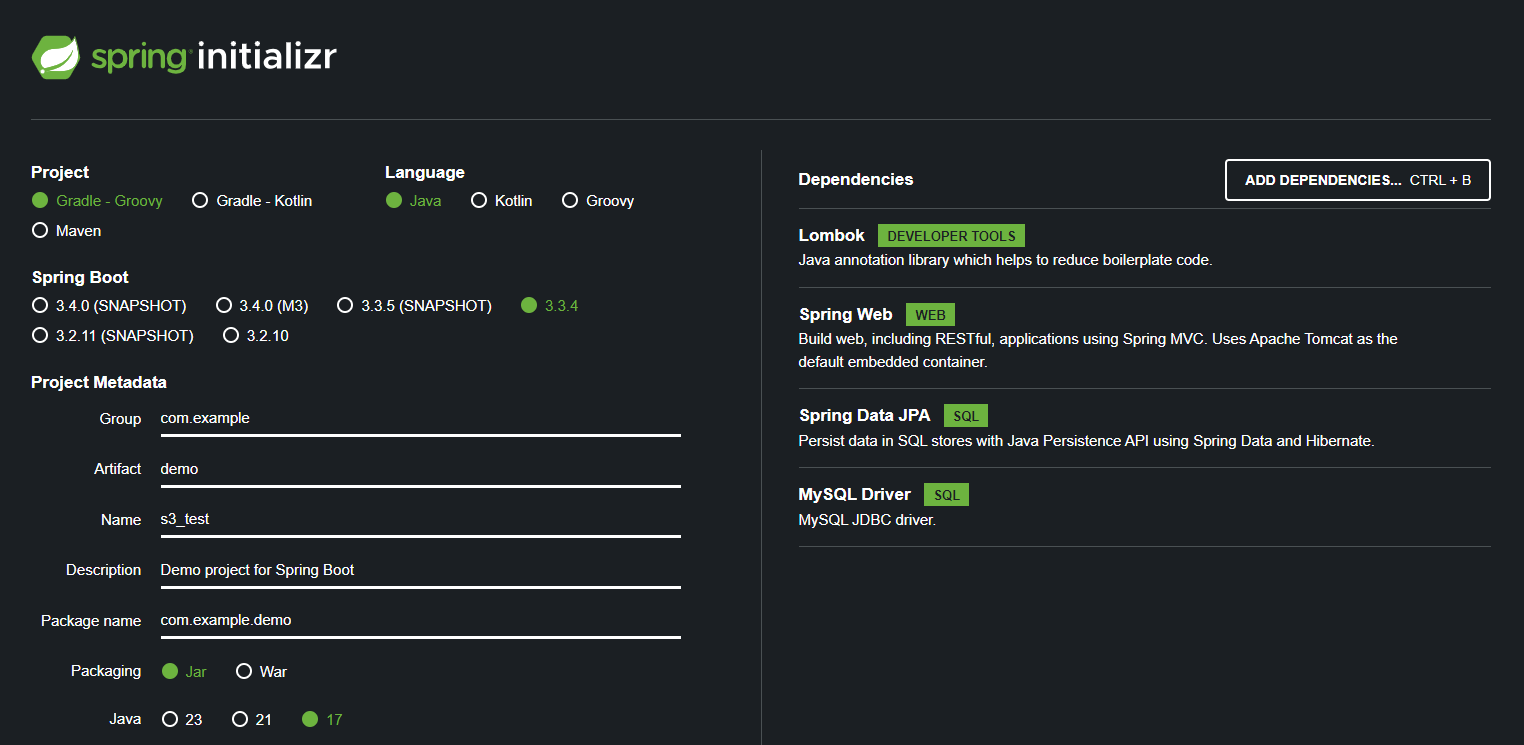Select Spring Boot 3.2.10 version
This screenshot has height=745, width=1524.
click(256, 336)
